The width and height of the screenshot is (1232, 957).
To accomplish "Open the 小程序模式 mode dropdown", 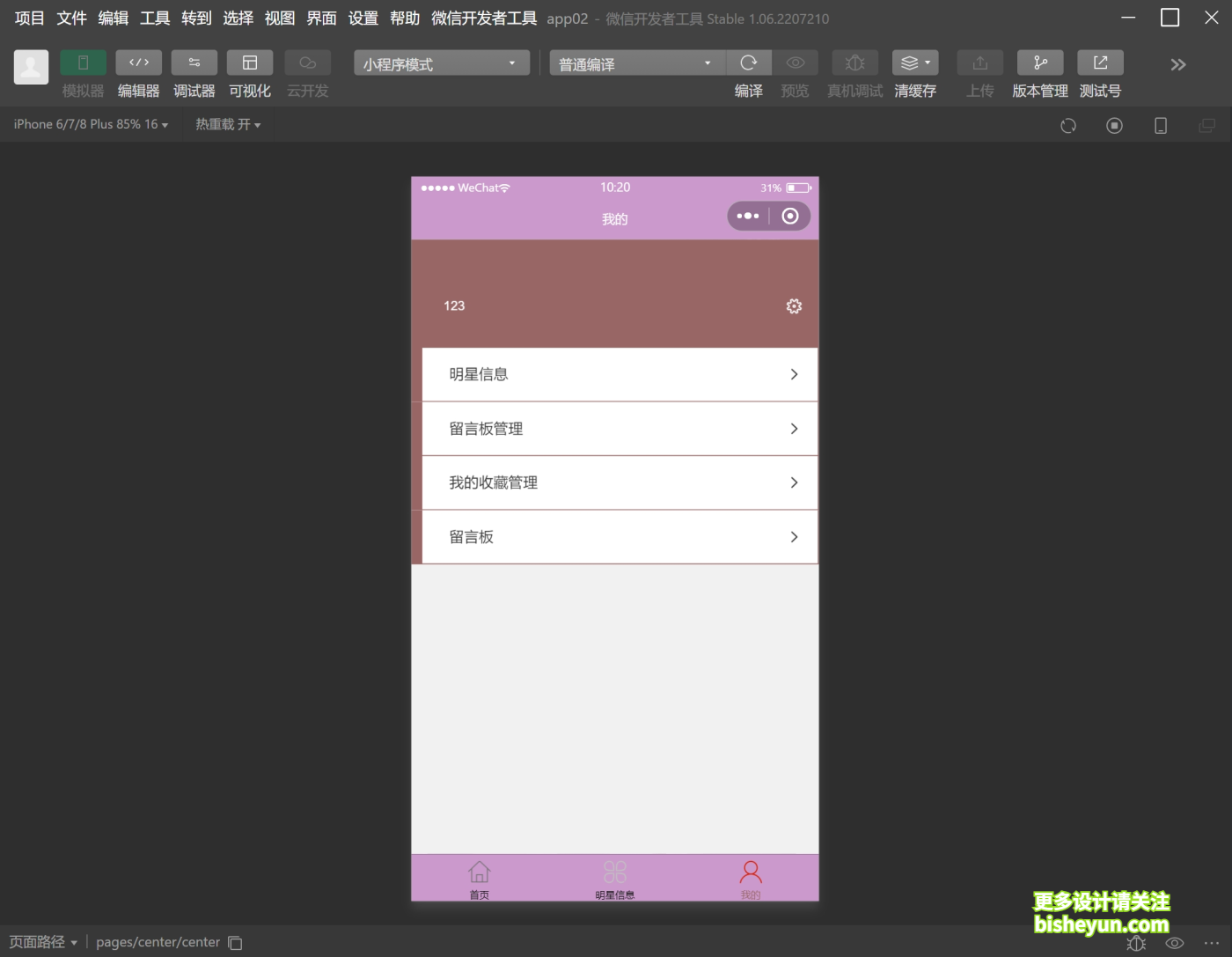I will (x=440, y=63).
